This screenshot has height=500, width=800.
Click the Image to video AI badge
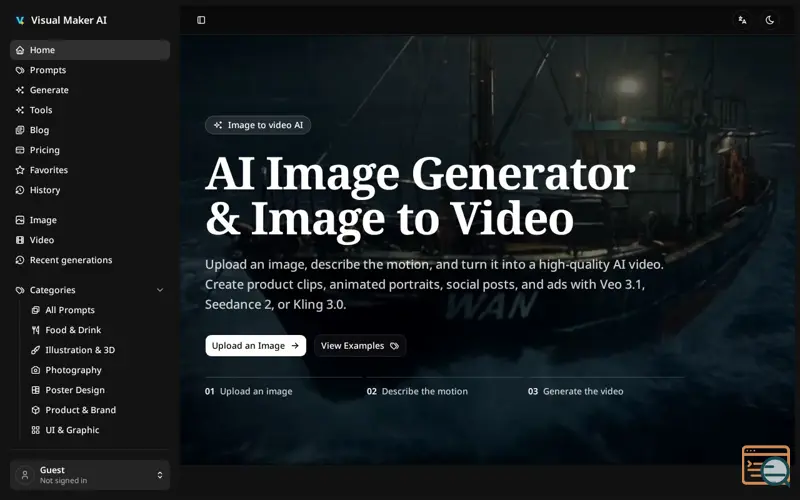258,125
